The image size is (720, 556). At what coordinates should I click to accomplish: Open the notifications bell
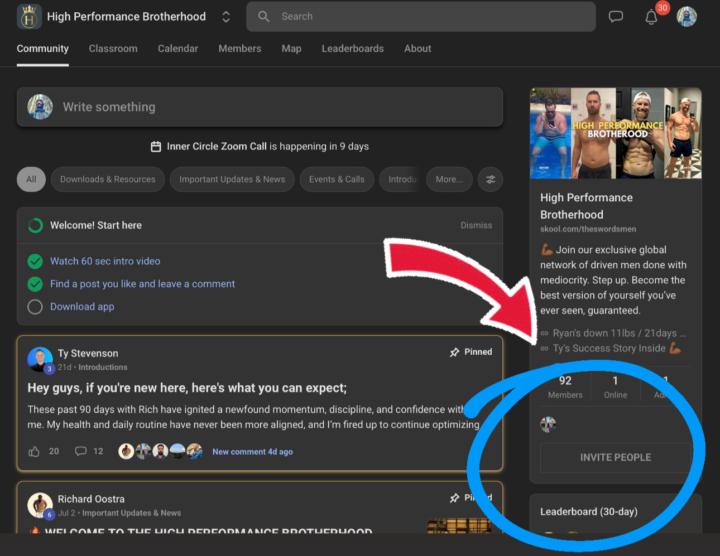[x=651, y=17]
